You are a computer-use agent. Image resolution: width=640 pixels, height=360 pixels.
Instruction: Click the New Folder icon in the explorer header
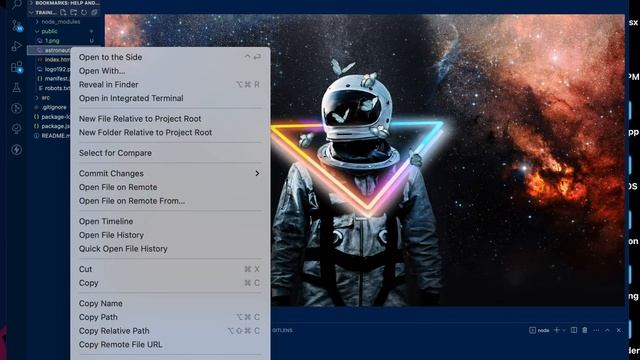(73, 12)
